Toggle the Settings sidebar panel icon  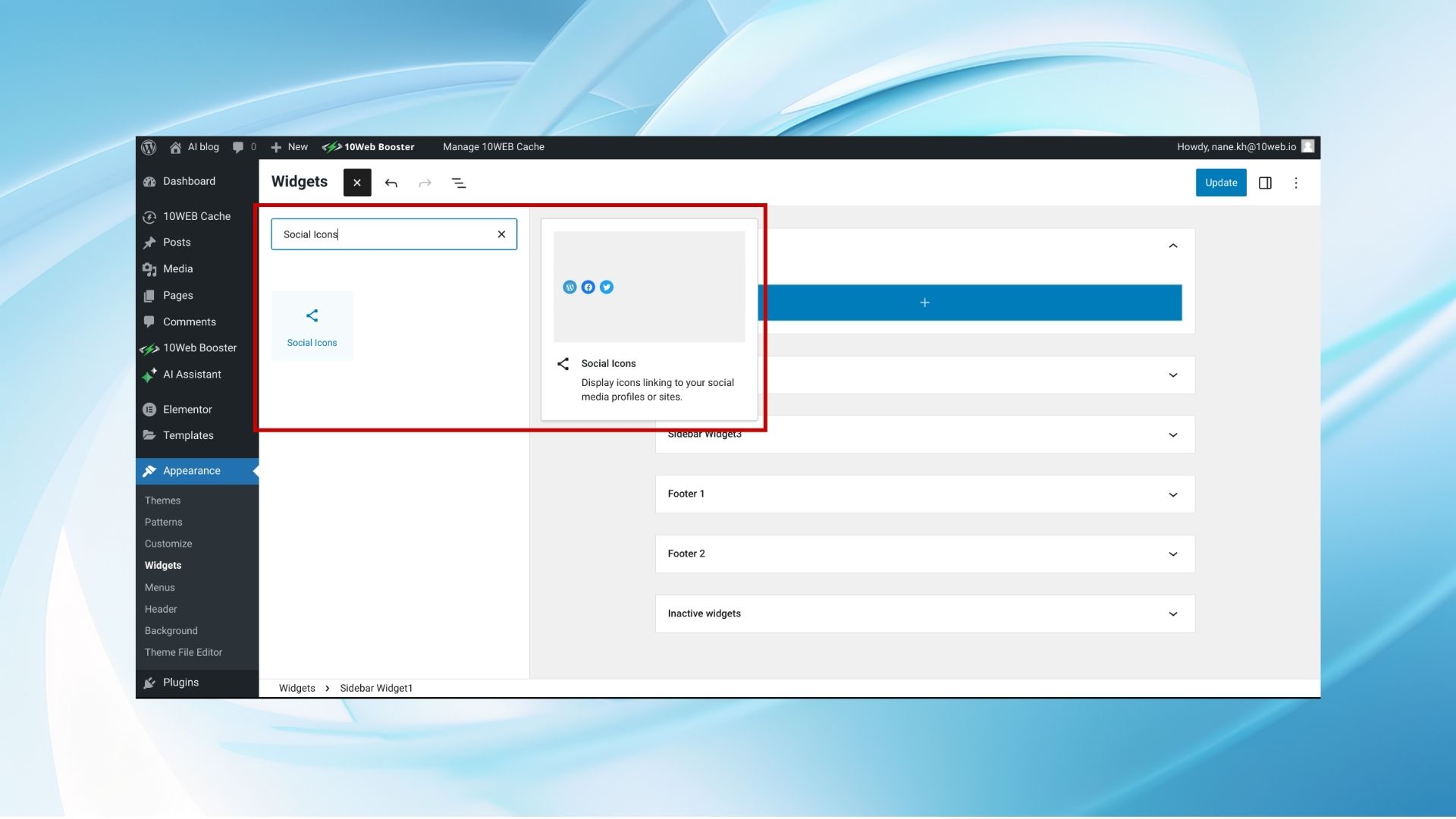pyautogui.click(x=1265, y=183)
